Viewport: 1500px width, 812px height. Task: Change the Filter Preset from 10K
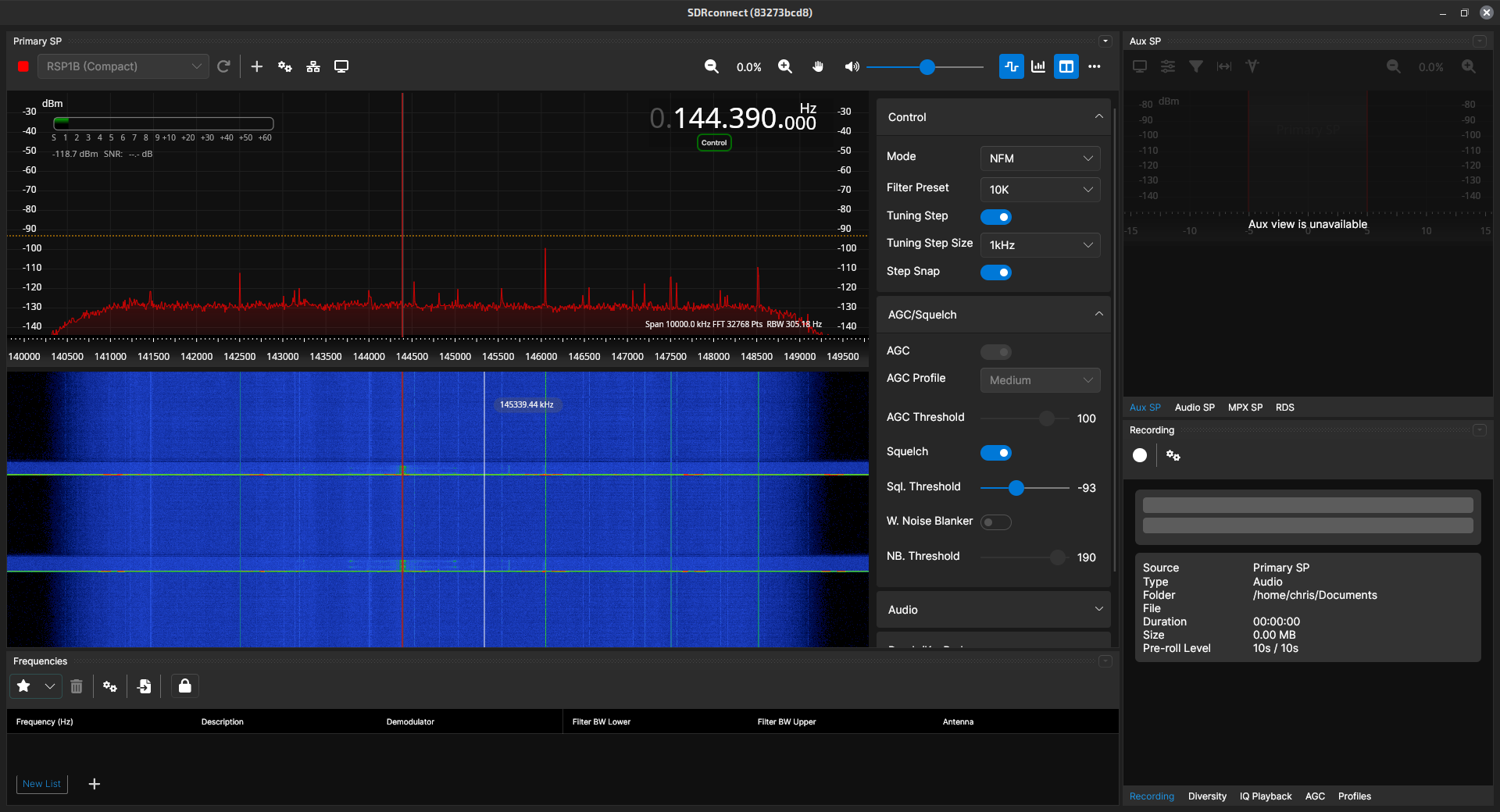point(1039,190)
